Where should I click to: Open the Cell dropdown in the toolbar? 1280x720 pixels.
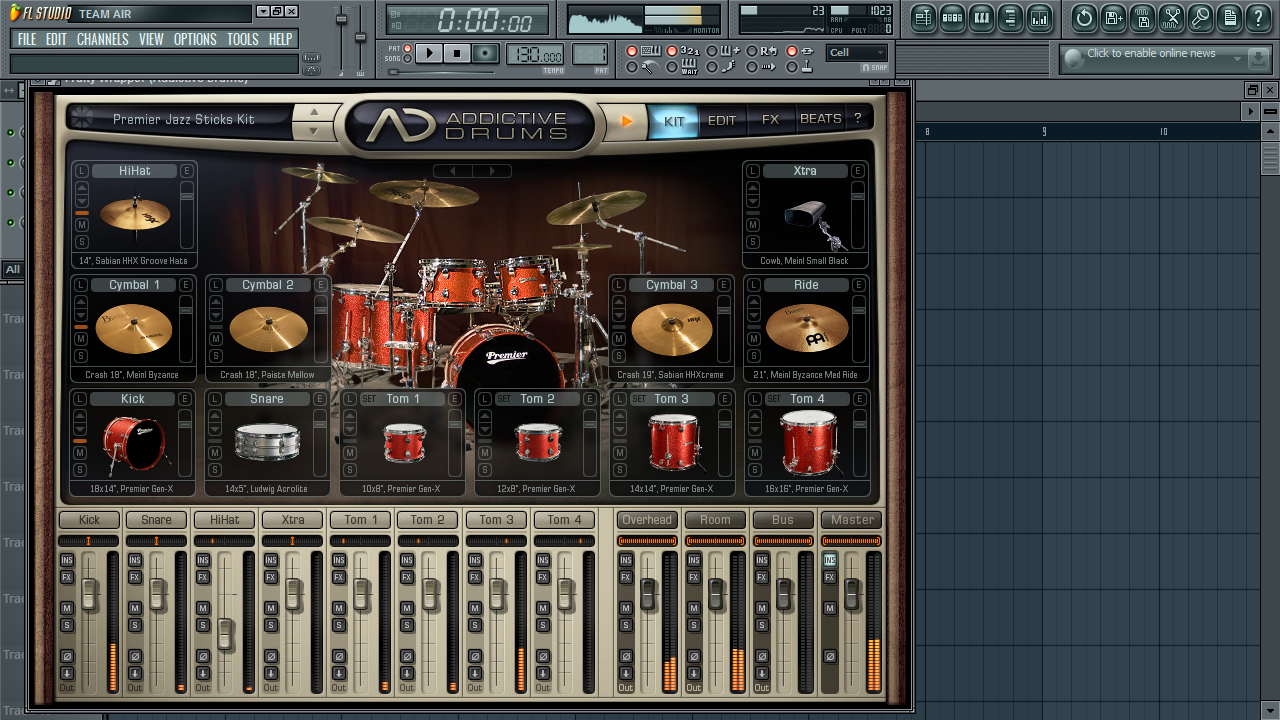coord(855,52)
